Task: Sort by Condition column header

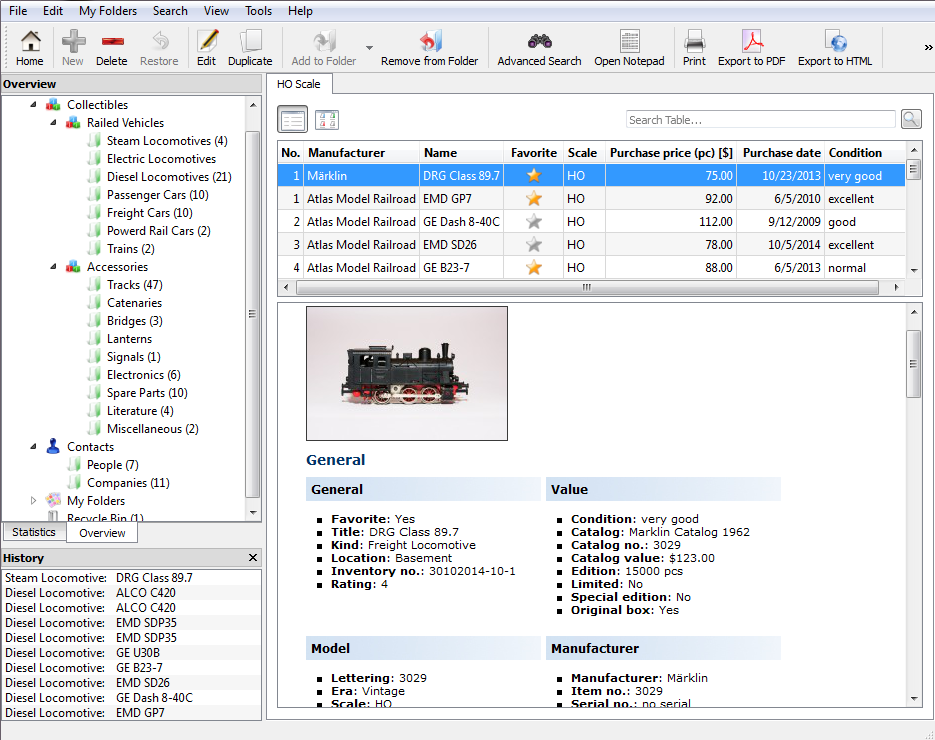Action: [x=865, y=153]
